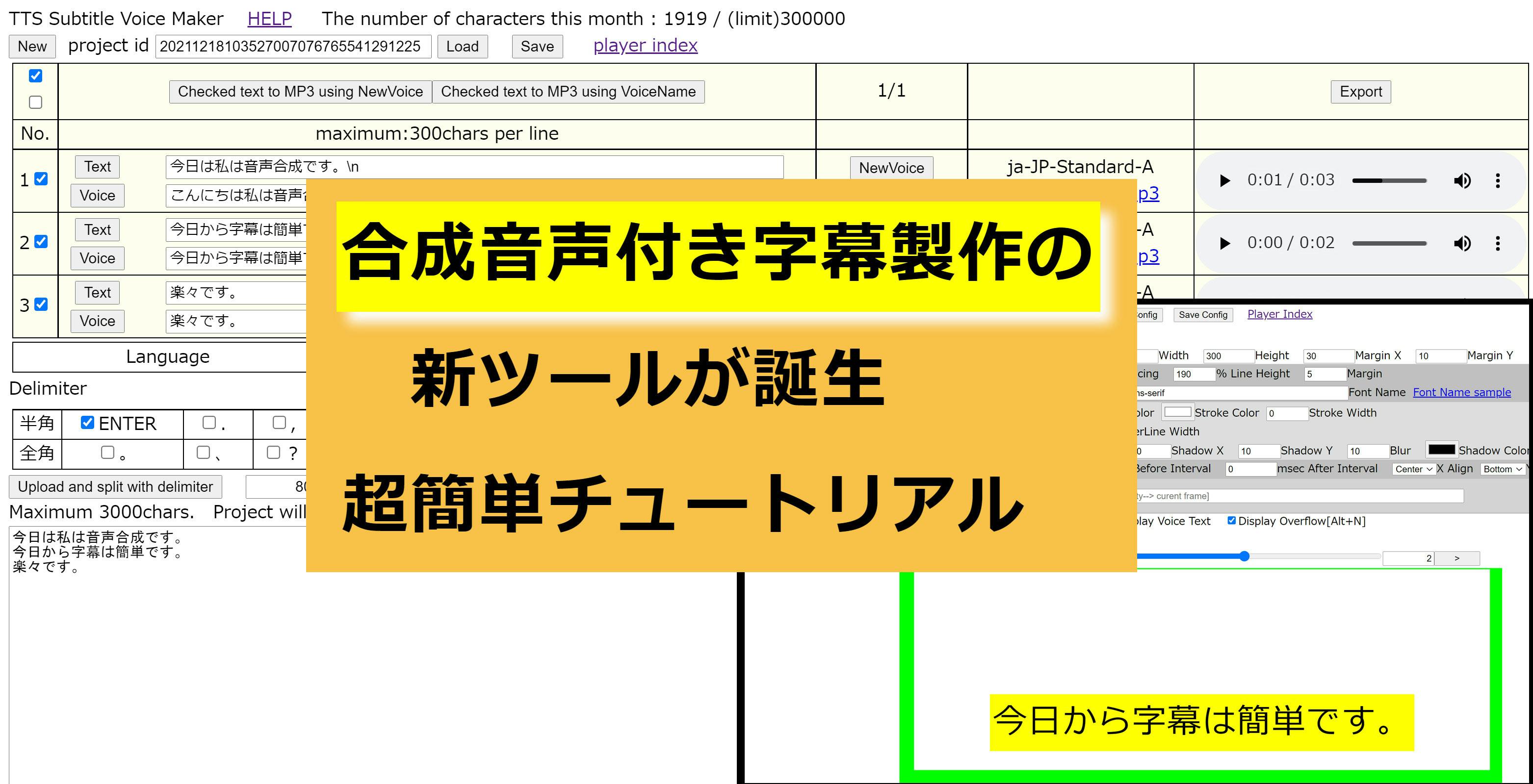1533x784 pixels.
Task: Play the first row audio clip
Action: (x=1225, y=180)
